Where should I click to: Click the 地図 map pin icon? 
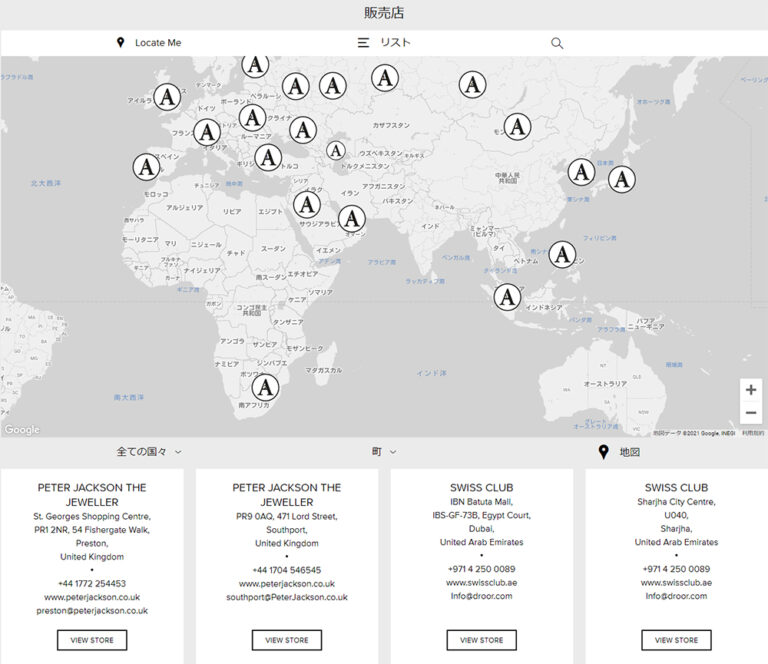[604, 451]
